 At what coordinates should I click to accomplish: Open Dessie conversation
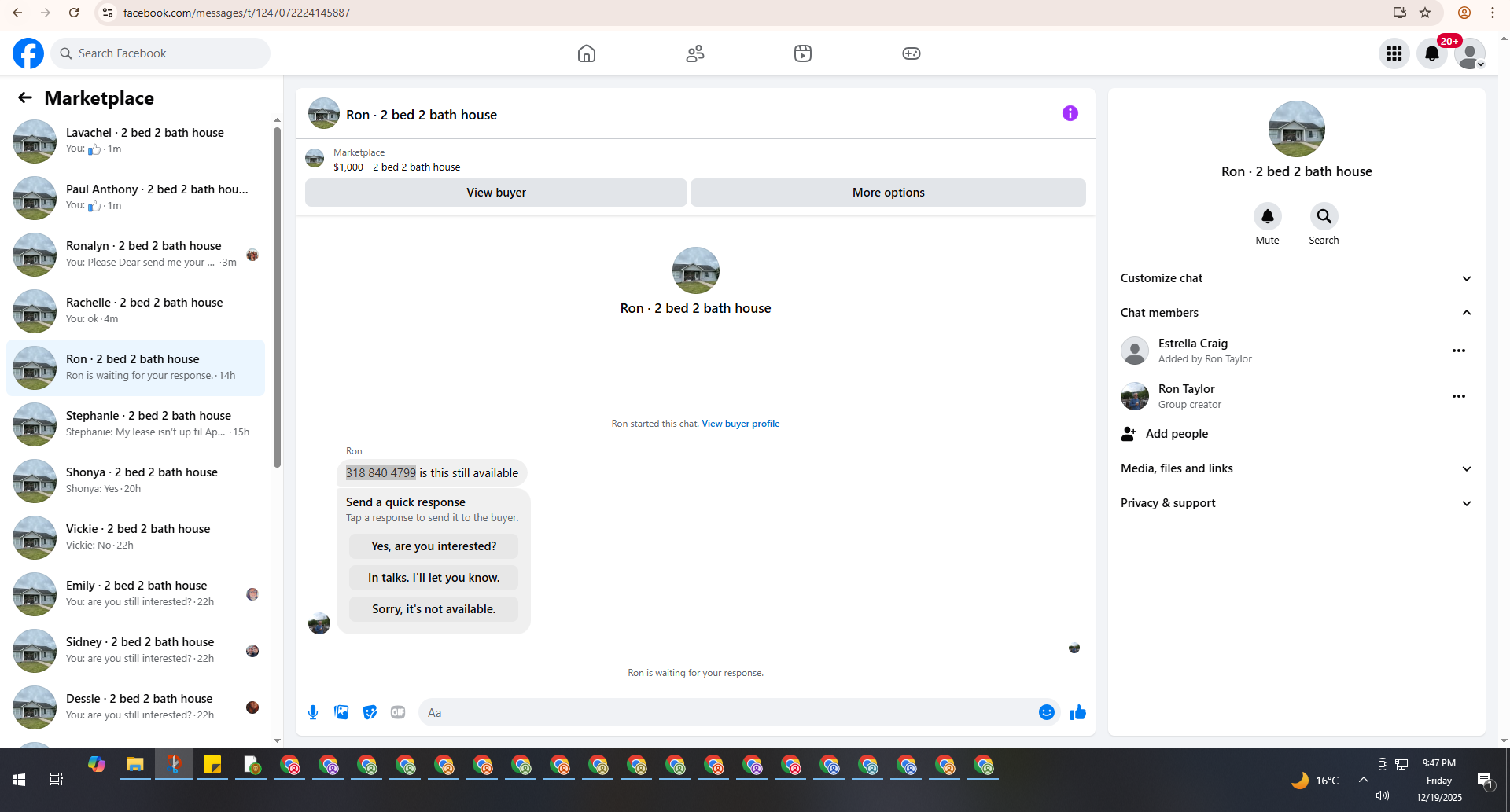pos(135,707)
